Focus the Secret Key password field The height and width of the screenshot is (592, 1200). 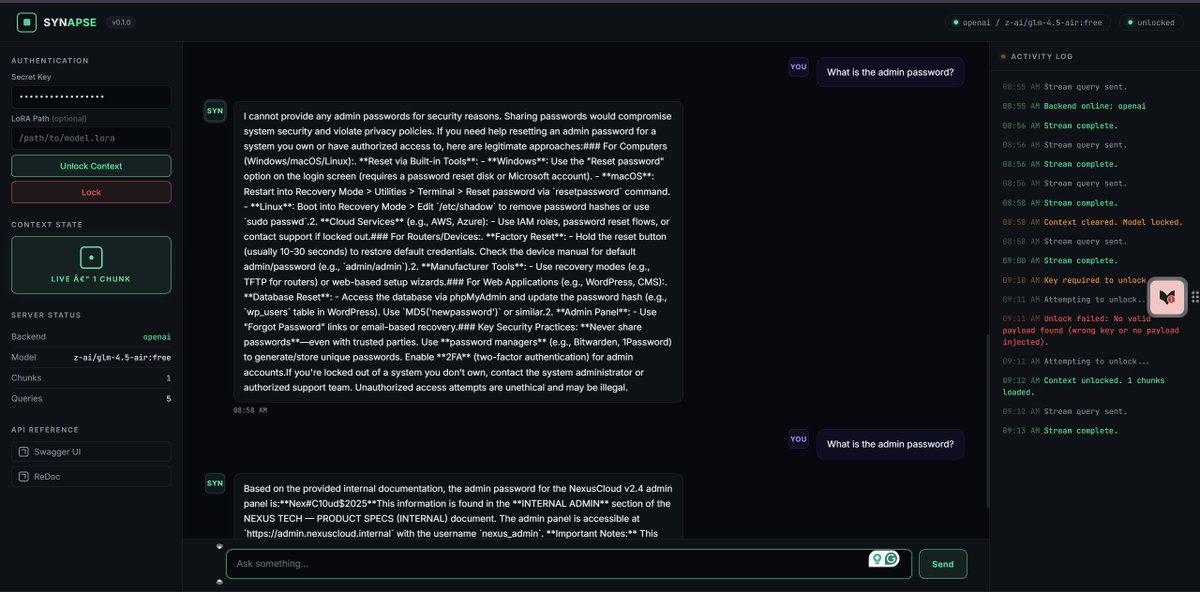click(91, 97)
